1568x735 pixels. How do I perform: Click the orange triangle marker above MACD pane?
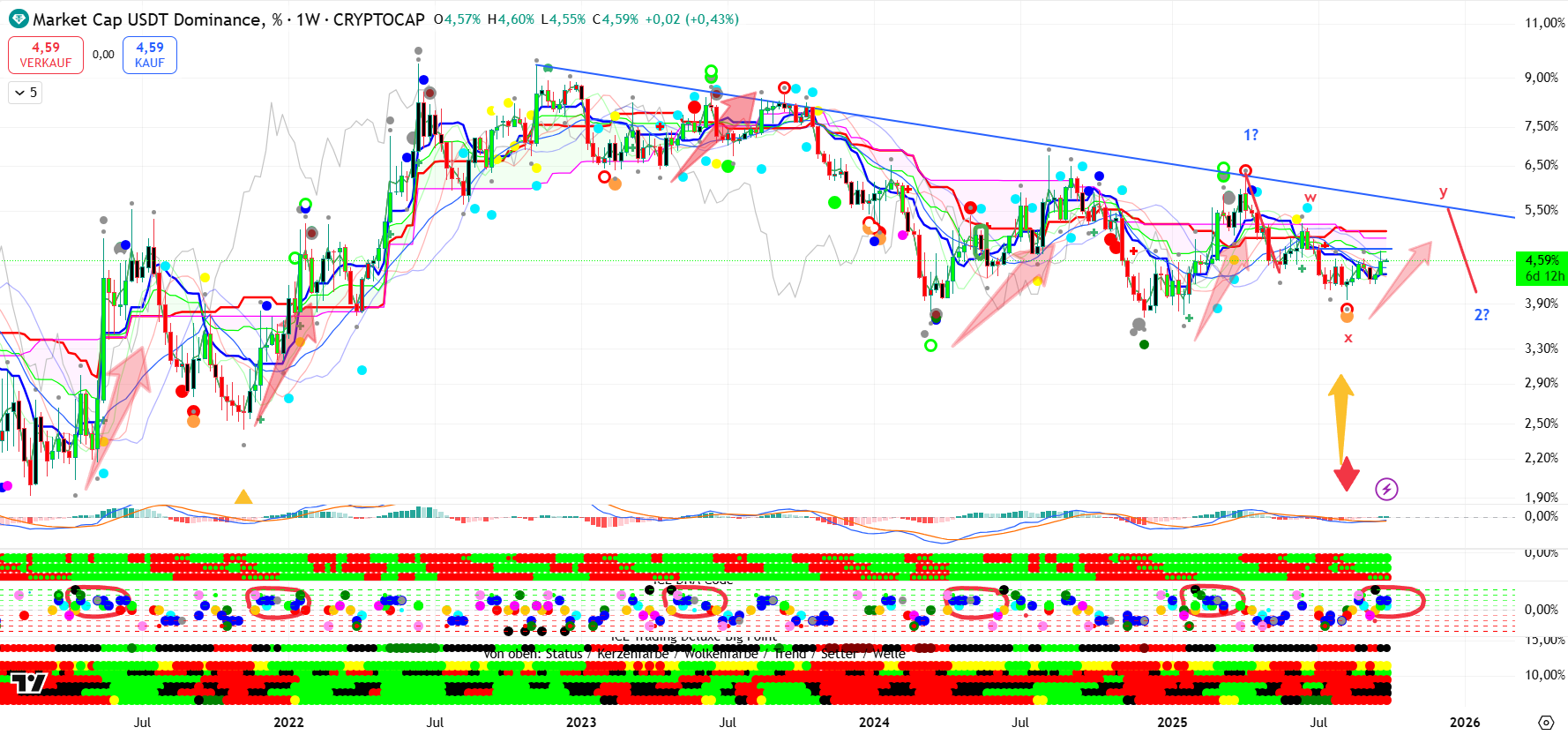click(243, 498)
